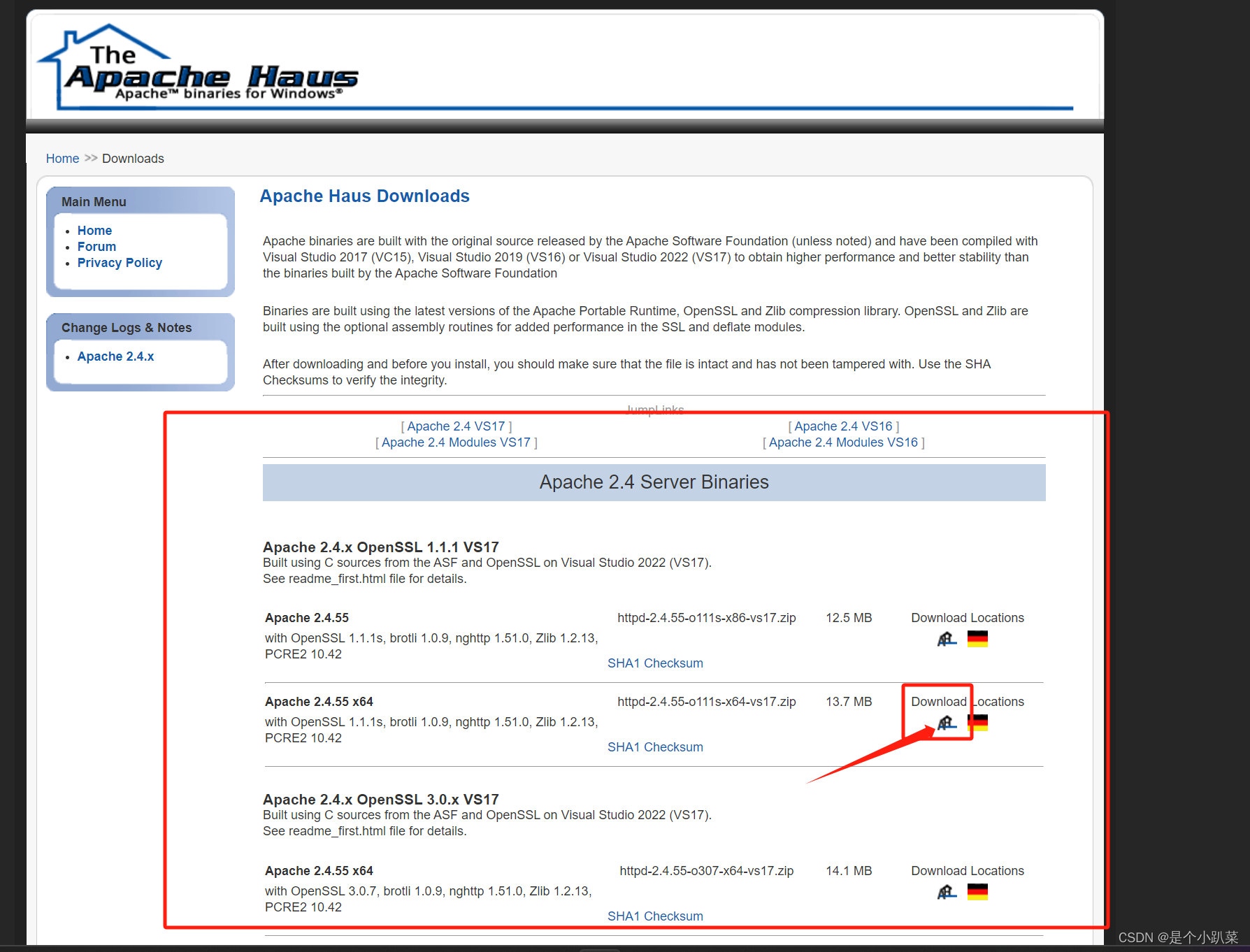Open the Apache 2.4.x change log

tap(115, 356)
